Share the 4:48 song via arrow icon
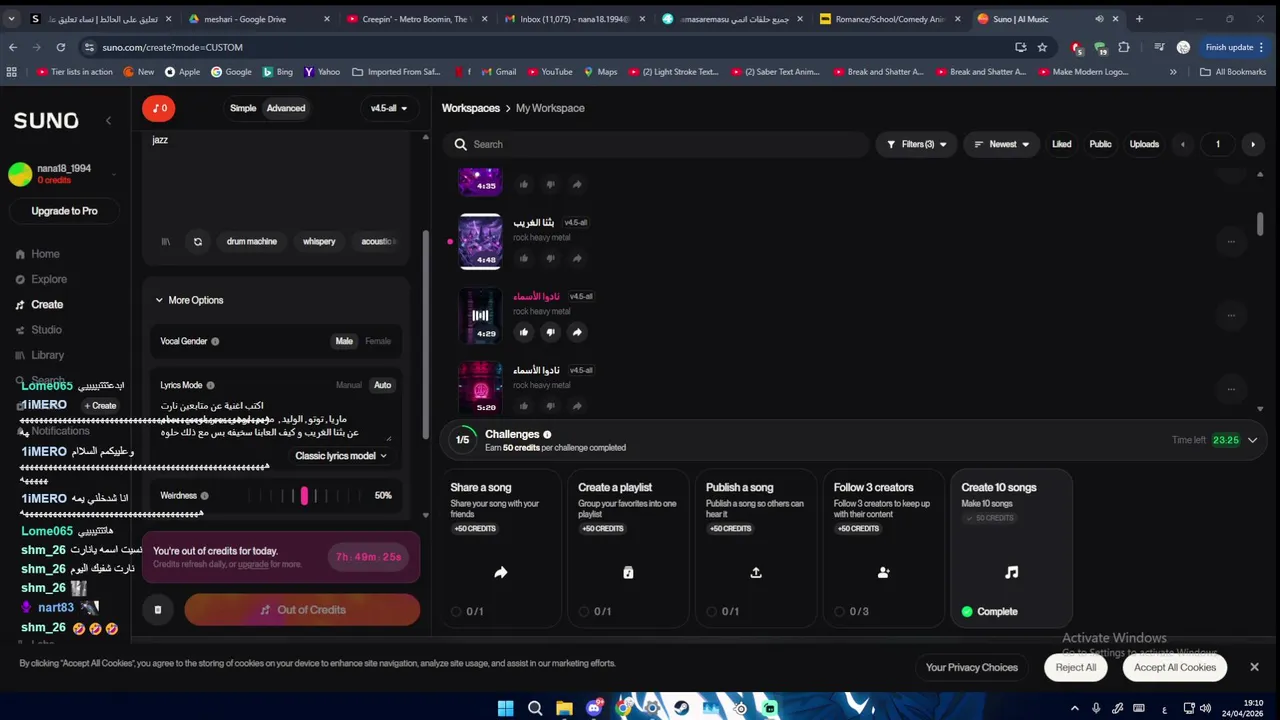This screenshot has width=1280, height=720. (577, 258)
